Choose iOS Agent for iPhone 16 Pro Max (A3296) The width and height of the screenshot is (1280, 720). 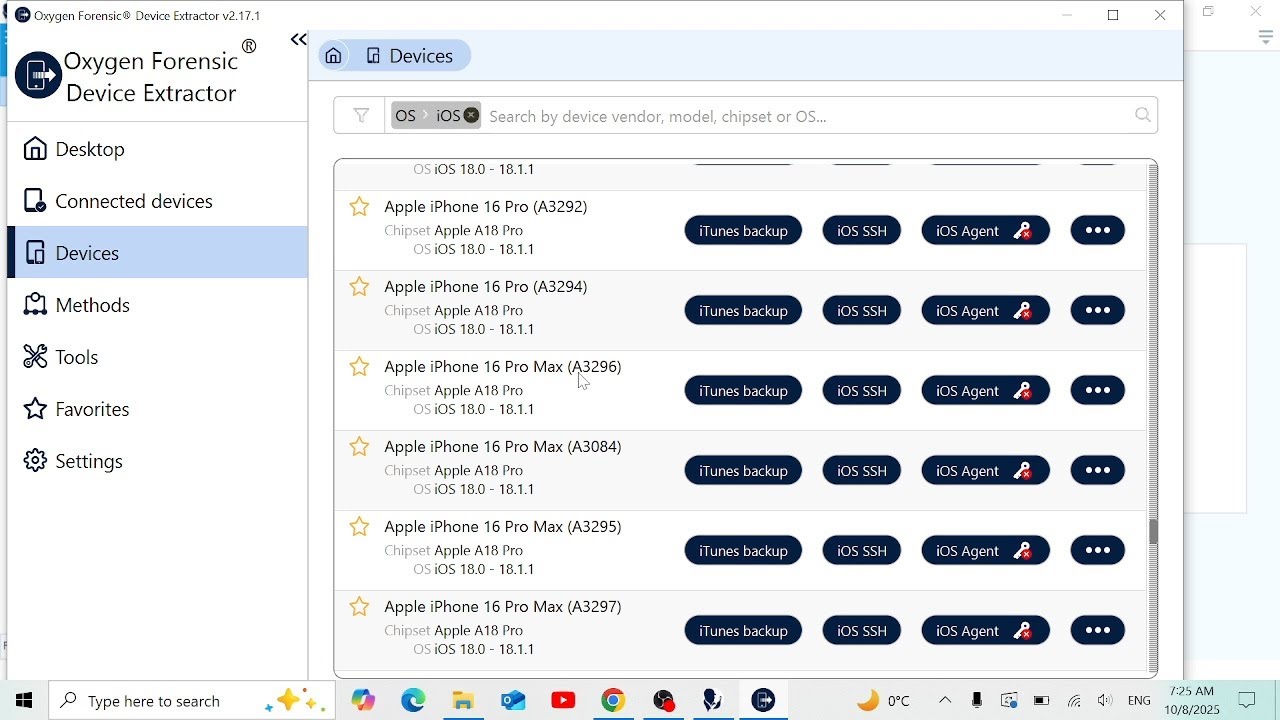tap(985, 391)
